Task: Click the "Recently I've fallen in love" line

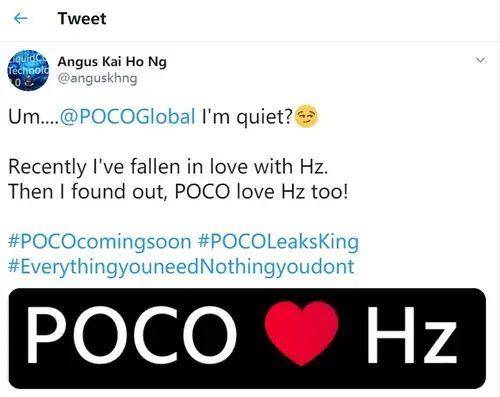Action: [168, 167]
